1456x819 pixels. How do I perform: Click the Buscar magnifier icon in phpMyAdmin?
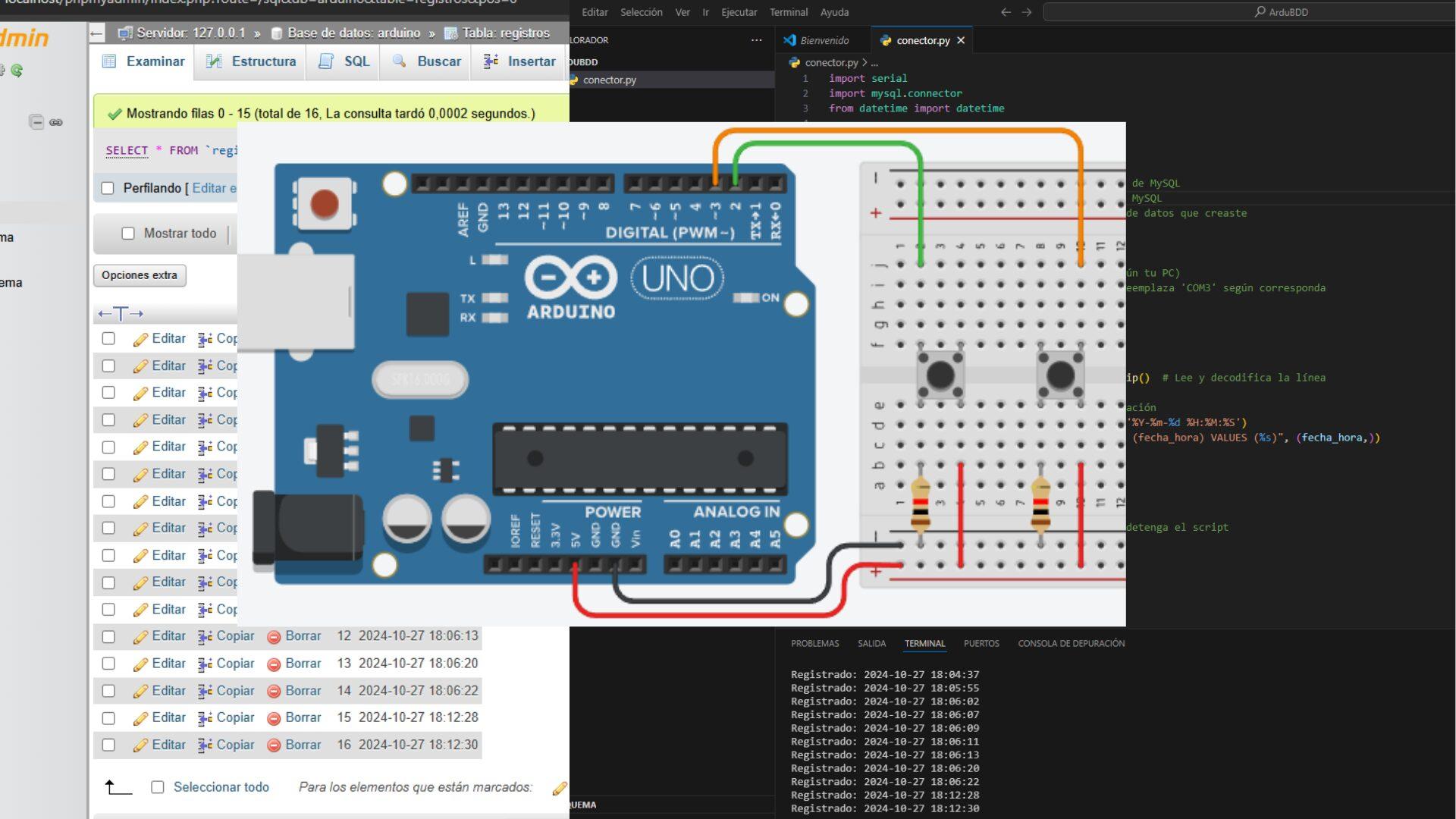click(399, 61)
